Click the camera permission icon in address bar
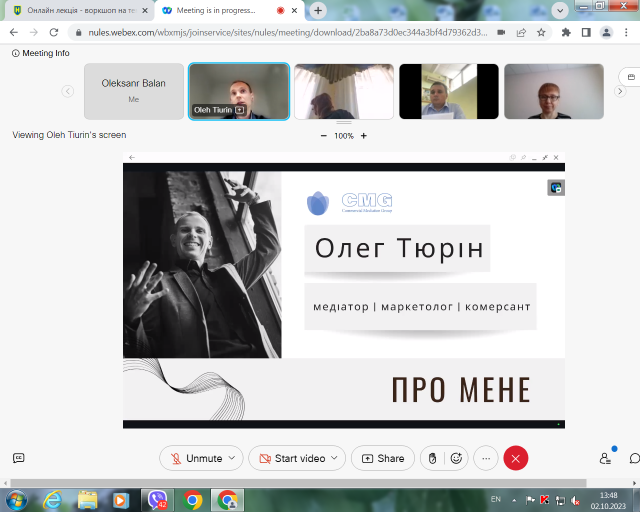Image resolution: width=640 pixels, height=512 pixels. click(501, 32)
